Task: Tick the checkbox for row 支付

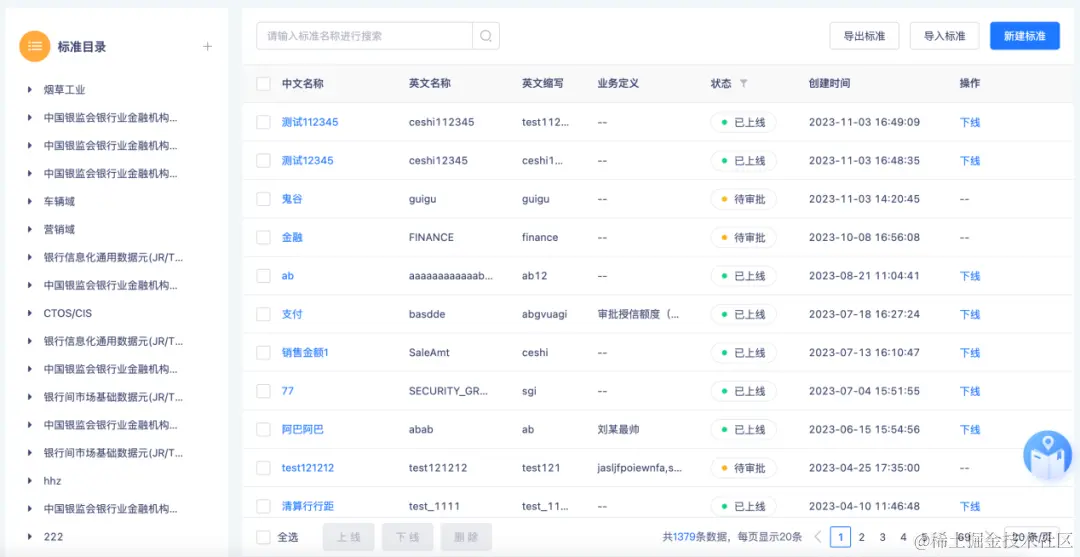Action: coord(263,315)
